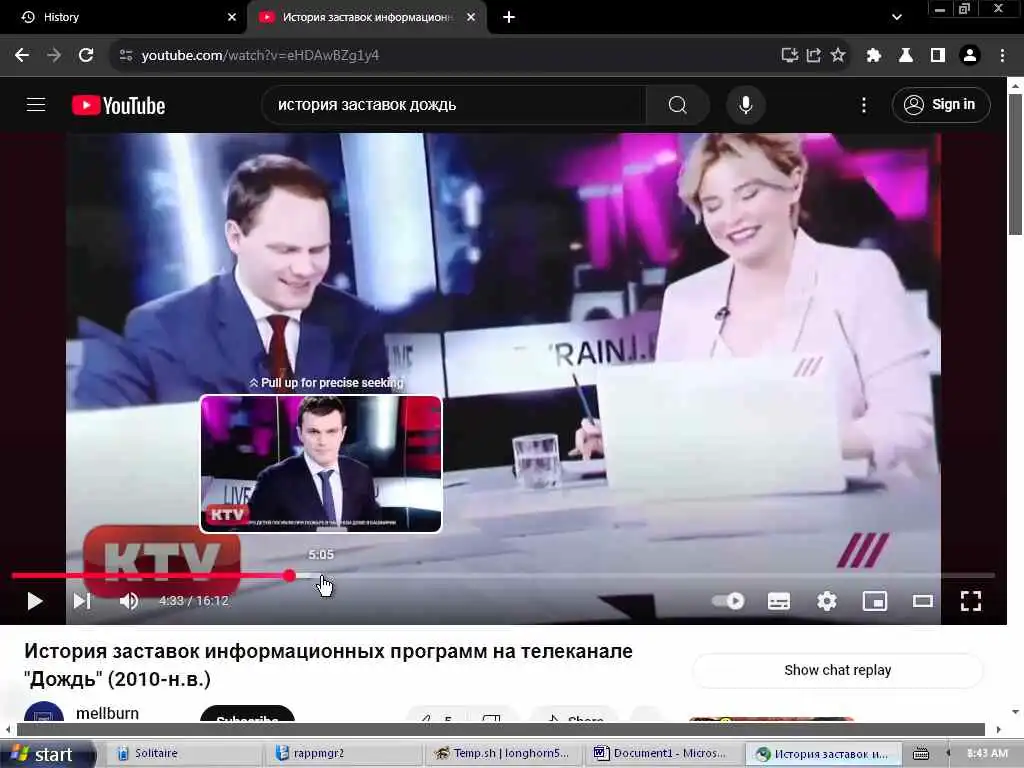Click the YouTube search magnifier button
This screenshot has height=768, width=1024.
pyautogui.click(x=677, y=104)
